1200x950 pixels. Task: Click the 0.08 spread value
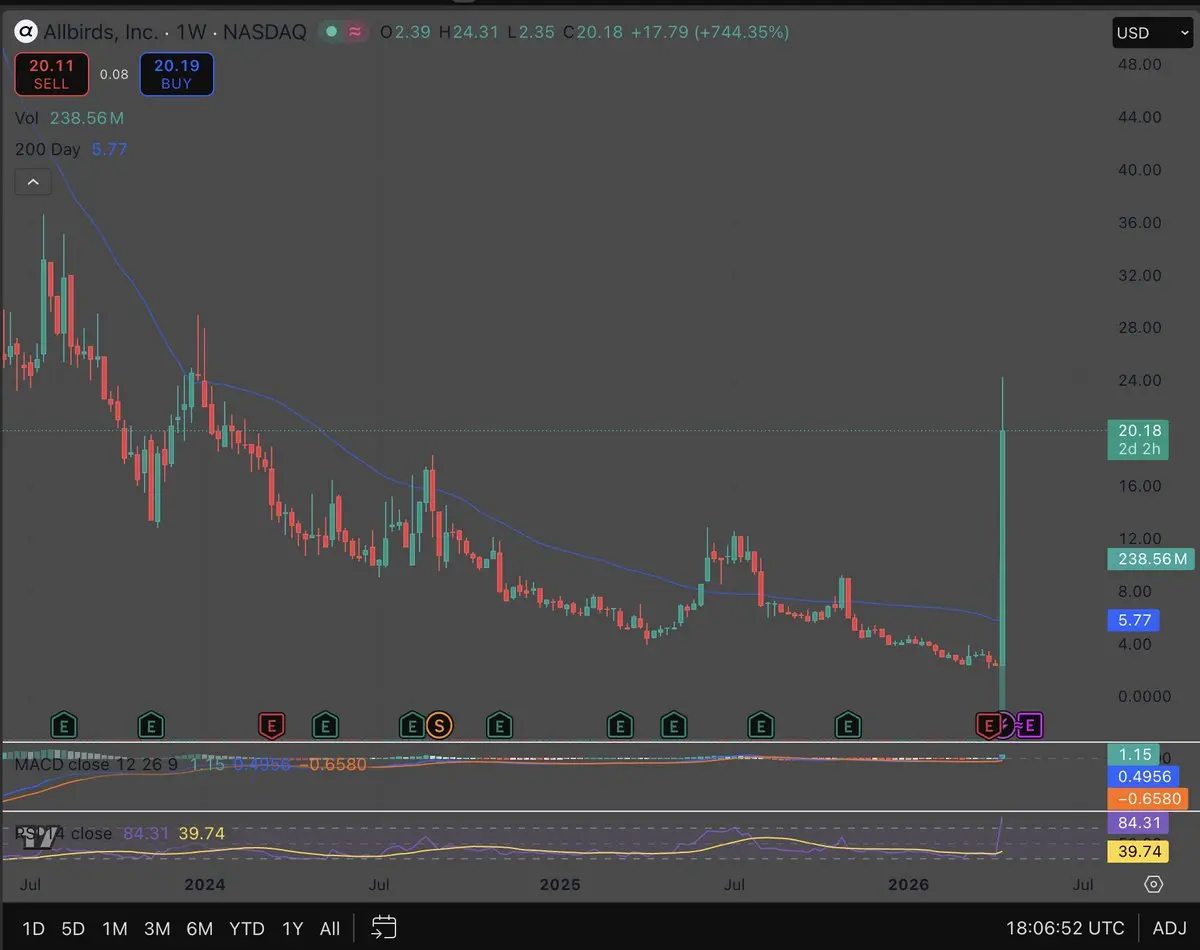point(114,74)
